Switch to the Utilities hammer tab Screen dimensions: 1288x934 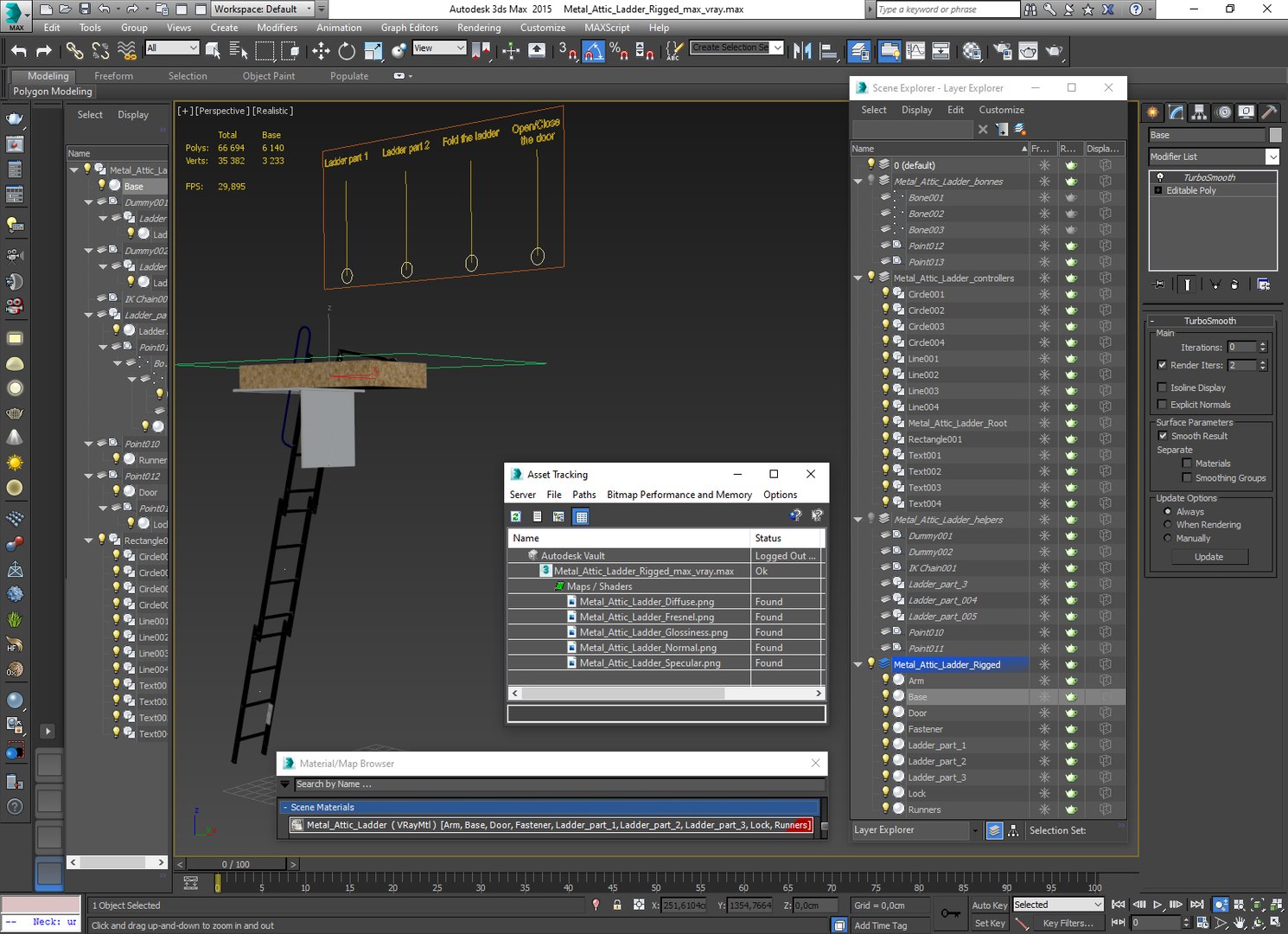pos(1269,112)
